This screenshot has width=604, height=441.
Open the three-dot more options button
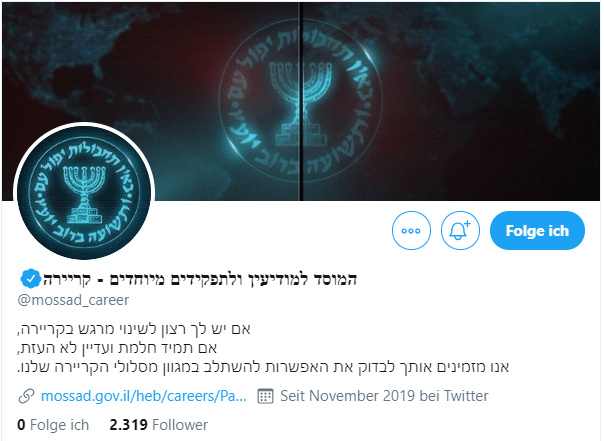pyautogui.click(x=411, y=230)
